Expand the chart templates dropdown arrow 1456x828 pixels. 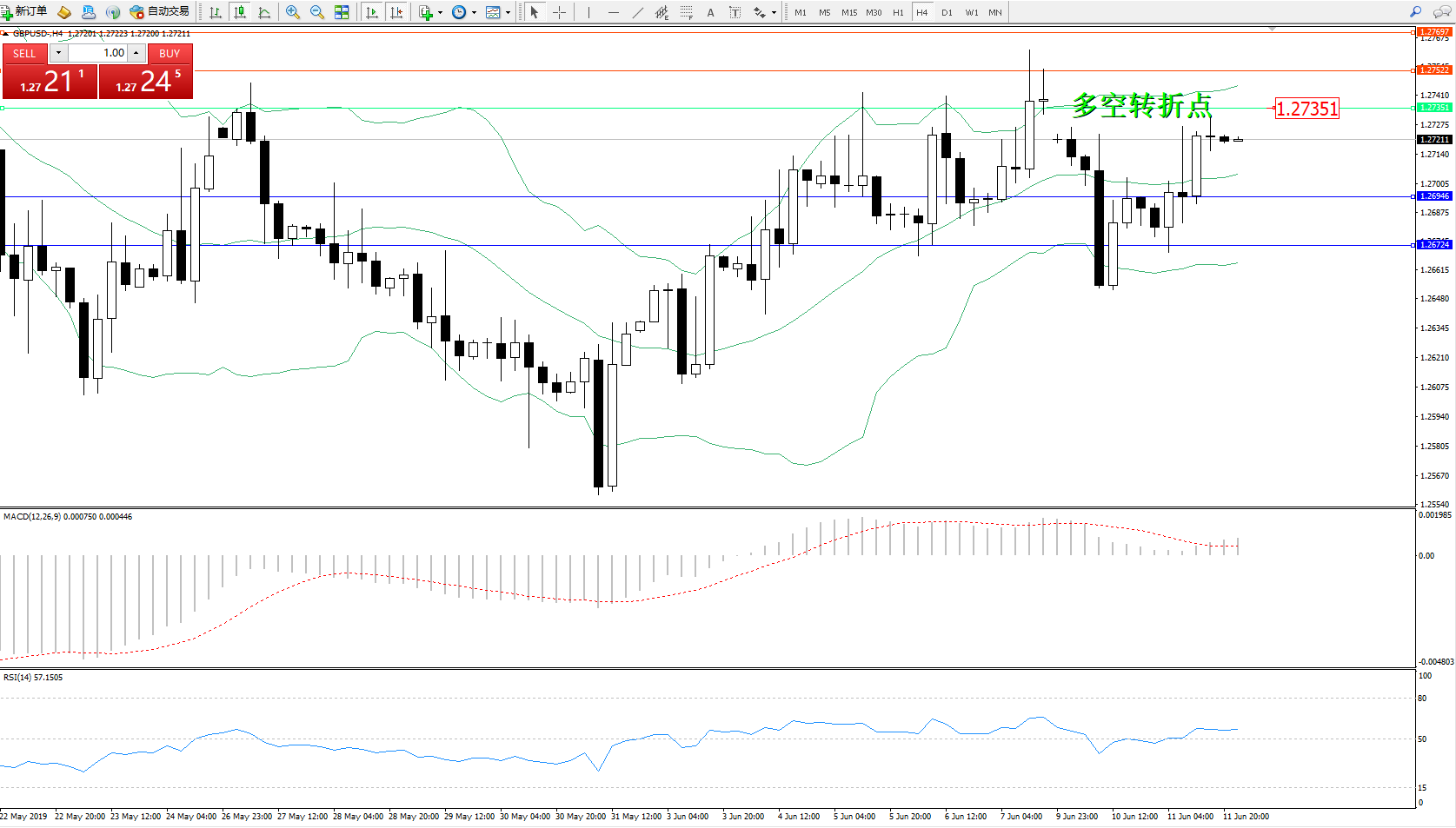(508, 12)
